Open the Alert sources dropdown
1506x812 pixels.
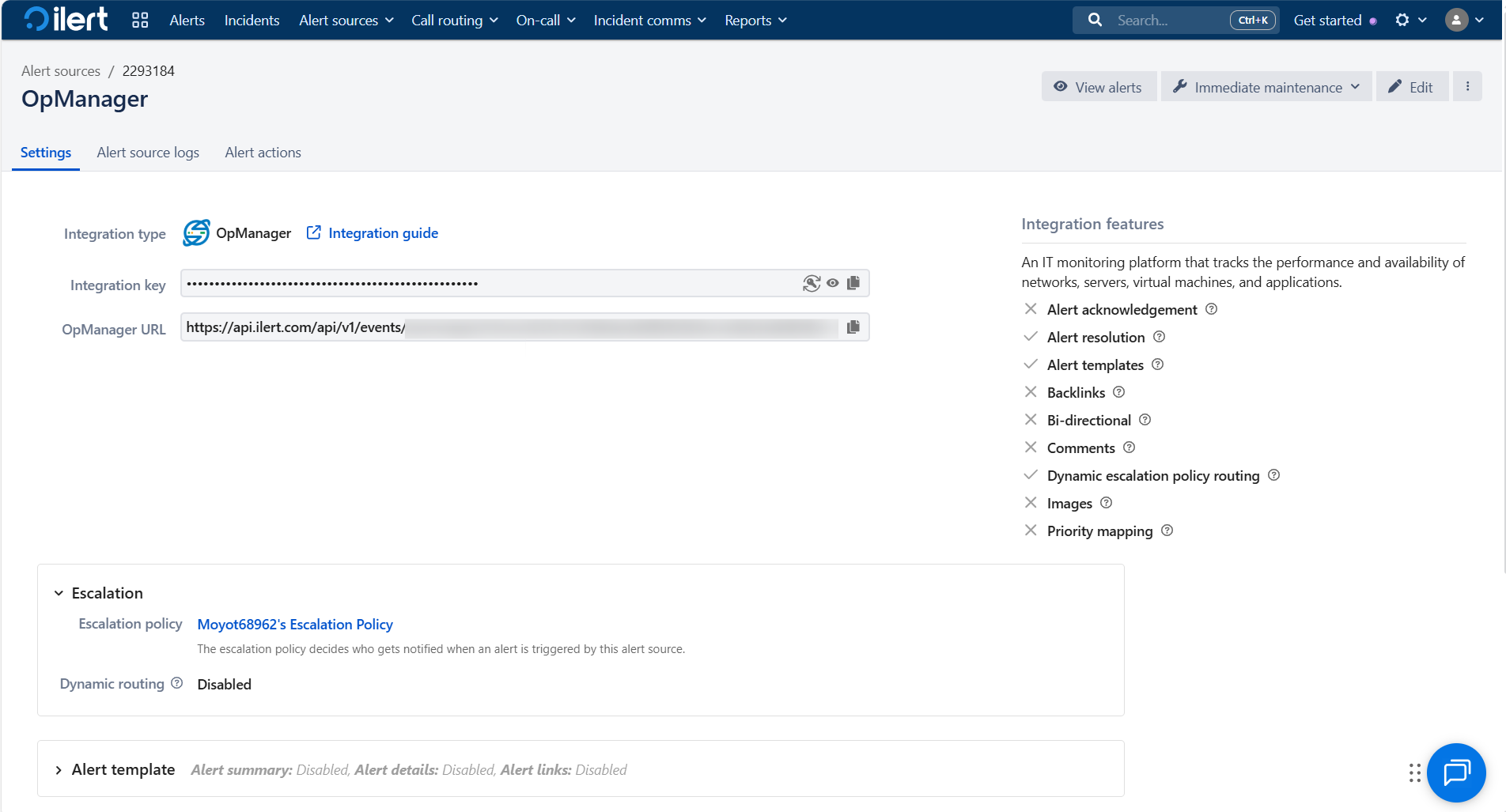pos(346,21)
